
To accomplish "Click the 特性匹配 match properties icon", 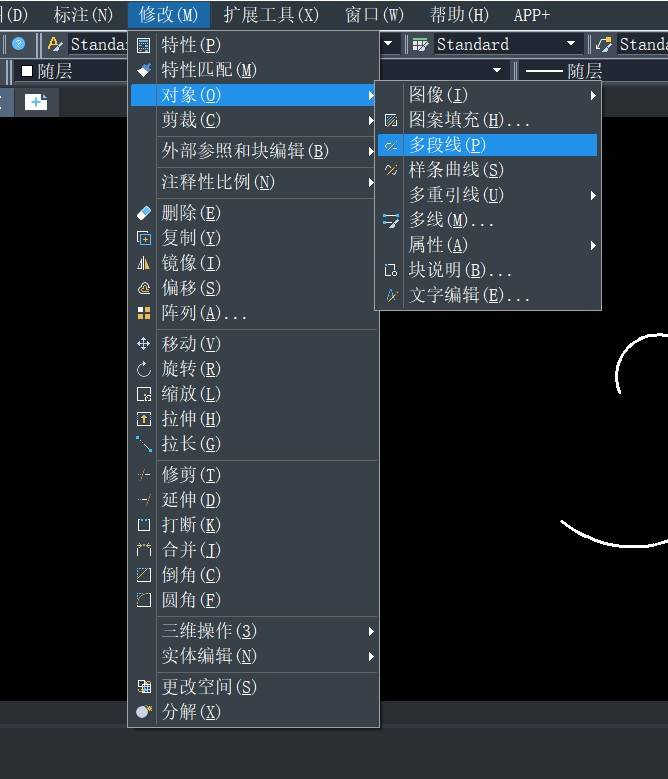I will point(144,70).
